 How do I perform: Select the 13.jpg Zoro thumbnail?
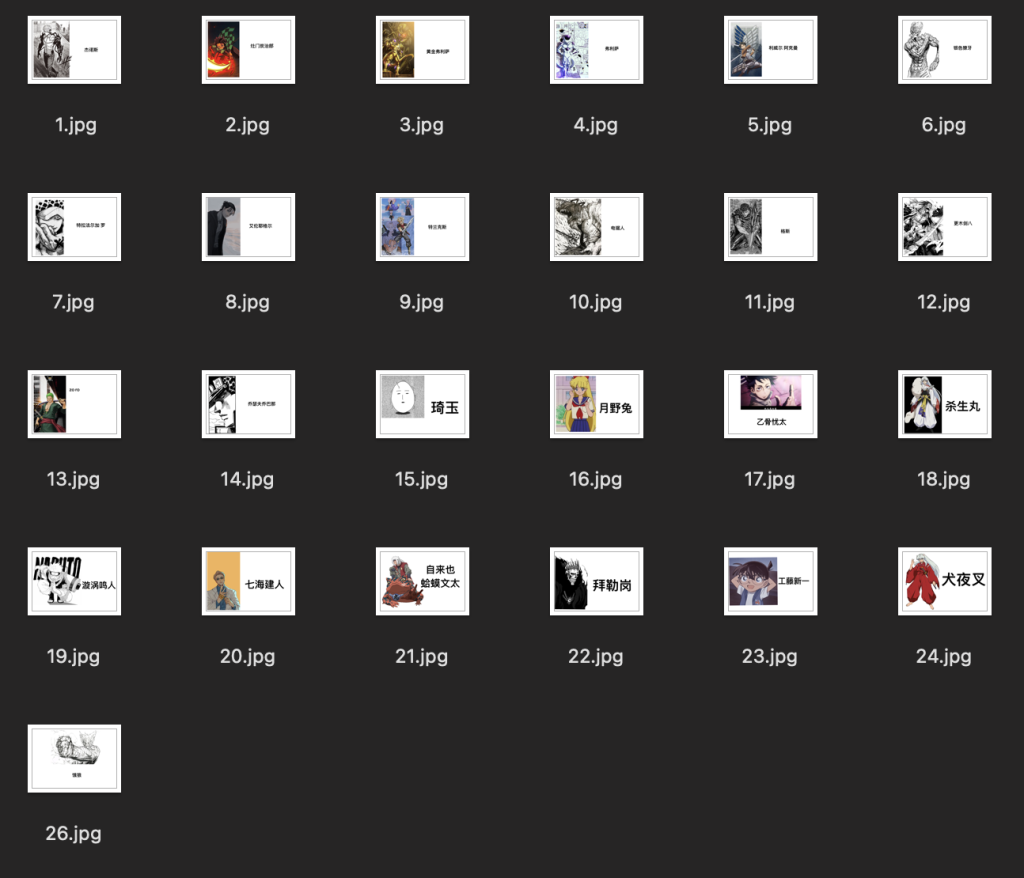click(x=74, y=404)
